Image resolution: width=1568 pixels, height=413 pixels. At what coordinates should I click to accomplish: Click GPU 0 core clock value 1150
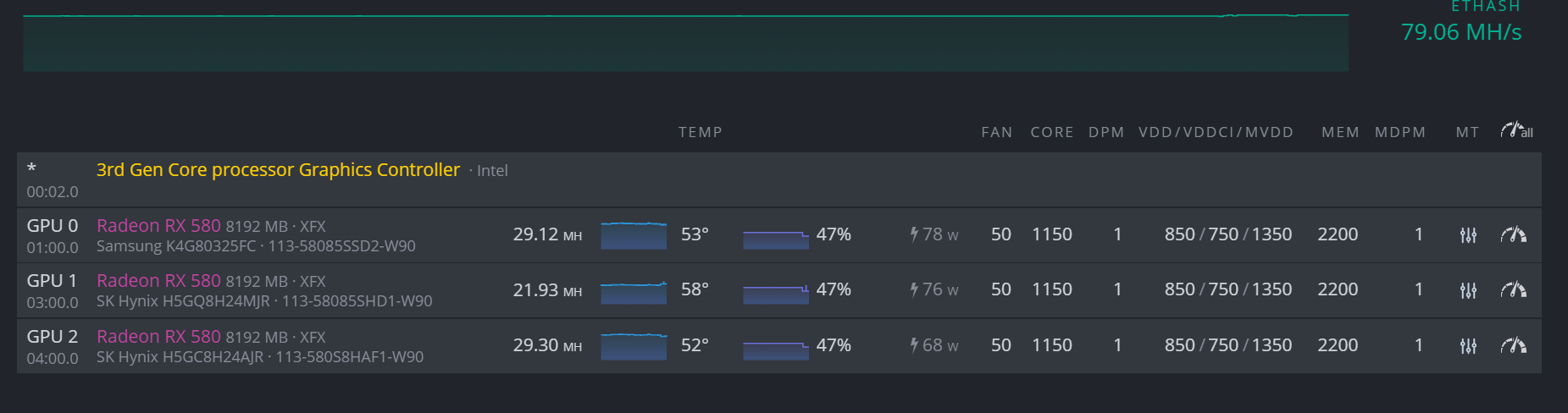1051,234
